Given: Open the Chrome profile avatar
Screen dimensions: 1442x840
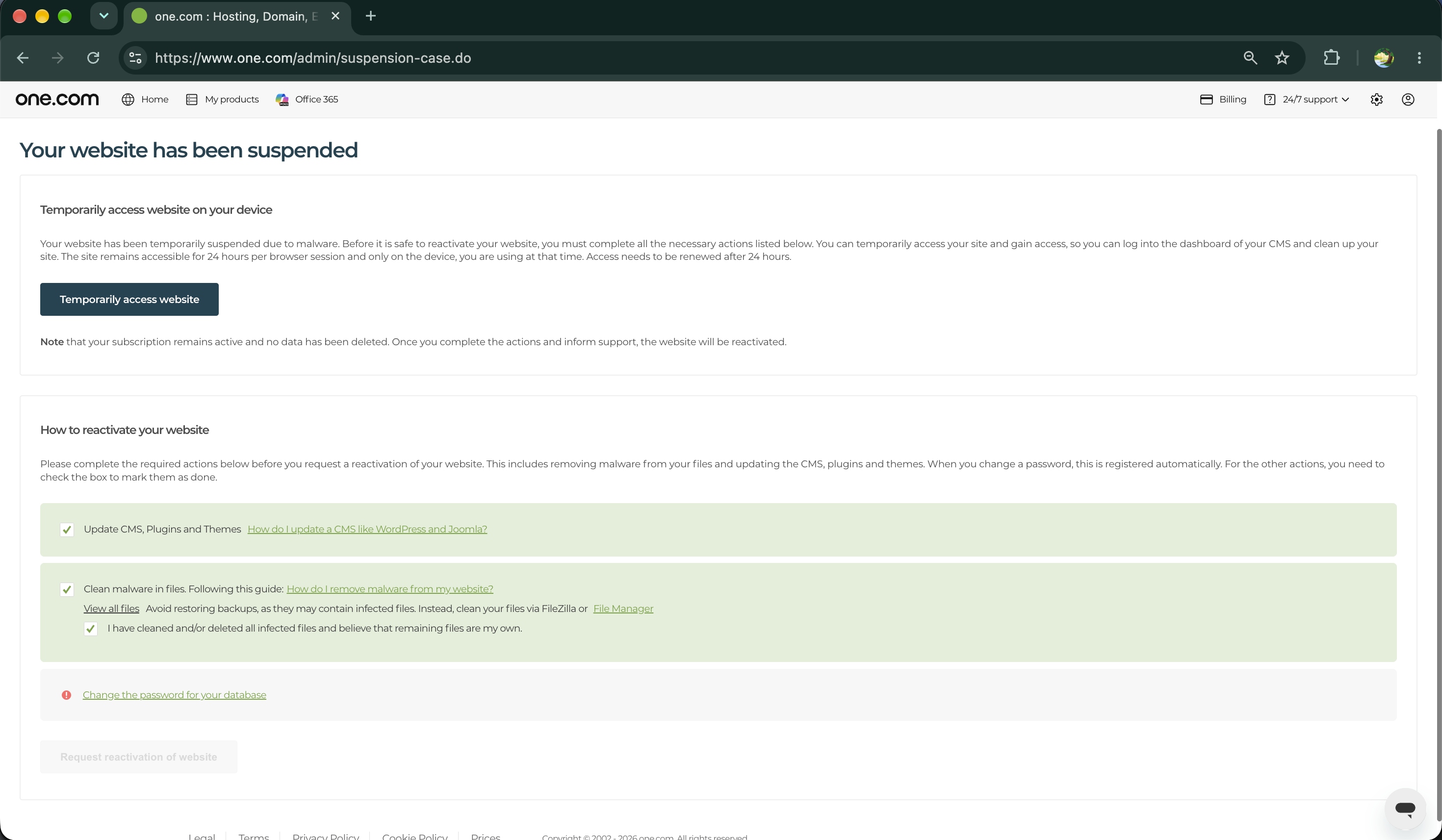Looking at the screenshot, I should (x=1384, y=58).
